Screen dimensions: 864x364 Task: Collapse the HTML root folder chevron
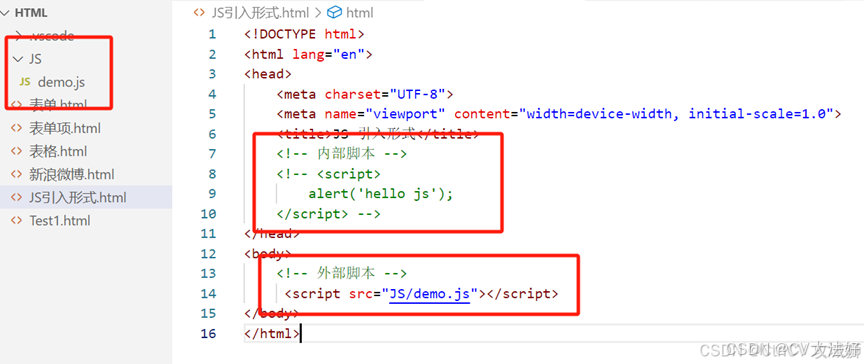click(x=6, y=13)
